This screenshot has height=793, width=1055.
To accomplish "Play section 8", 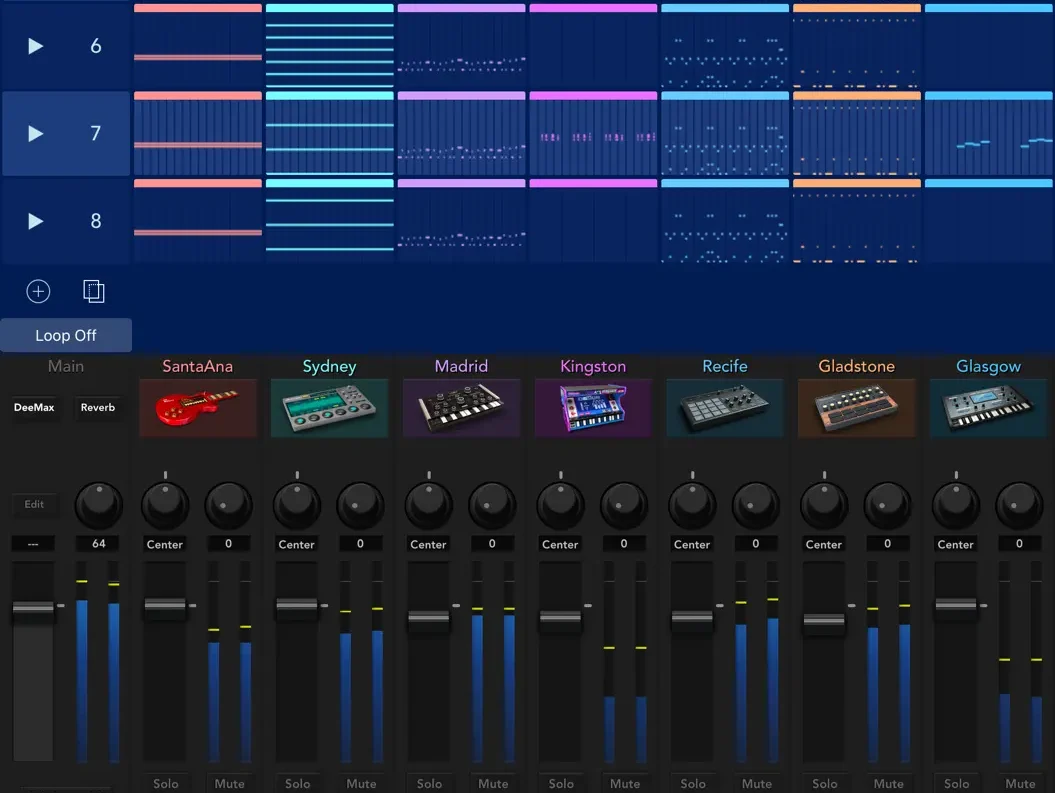I will (36, 221).
